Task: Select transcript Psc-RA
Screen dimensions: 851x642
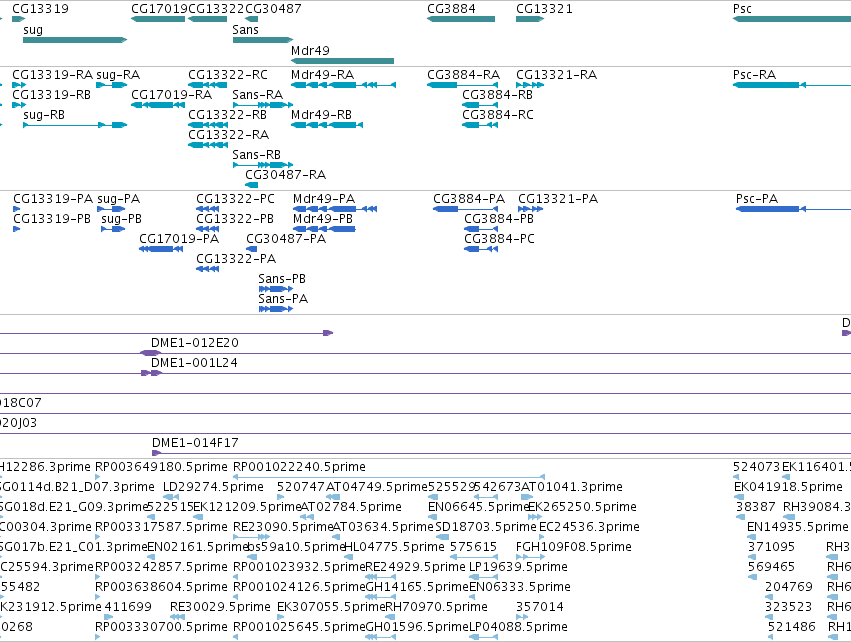Action: pyautogui.click(x=792, y=85)
